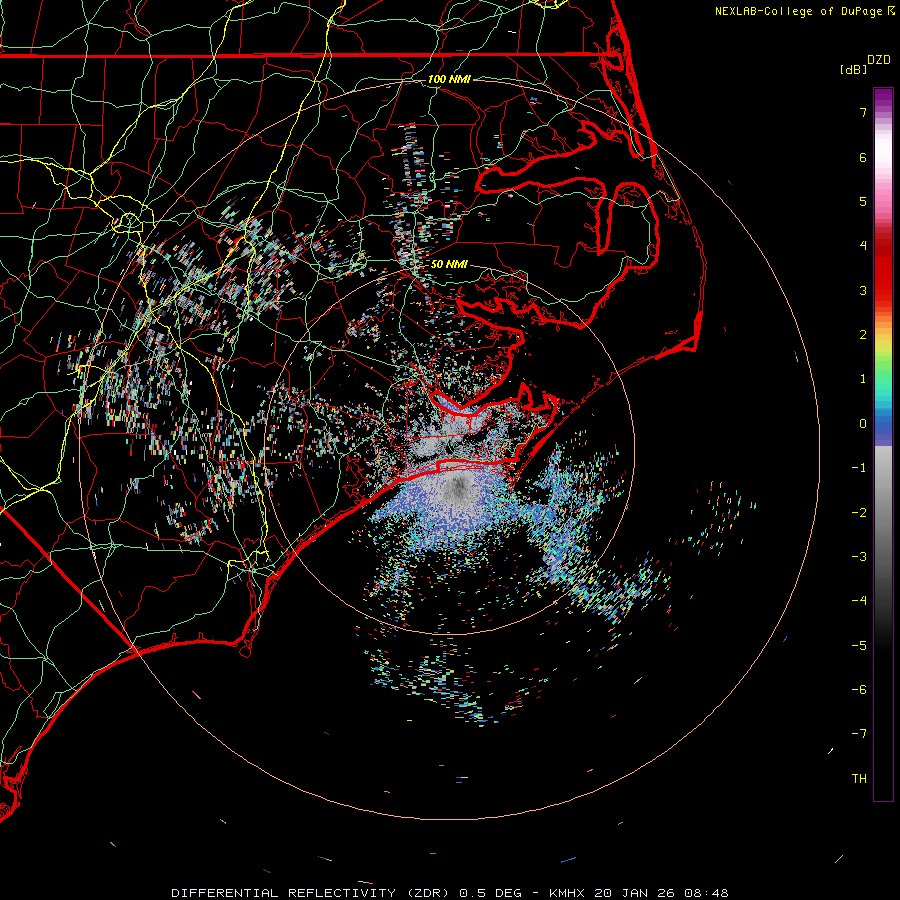Click the legend value 5

point(863,201)
